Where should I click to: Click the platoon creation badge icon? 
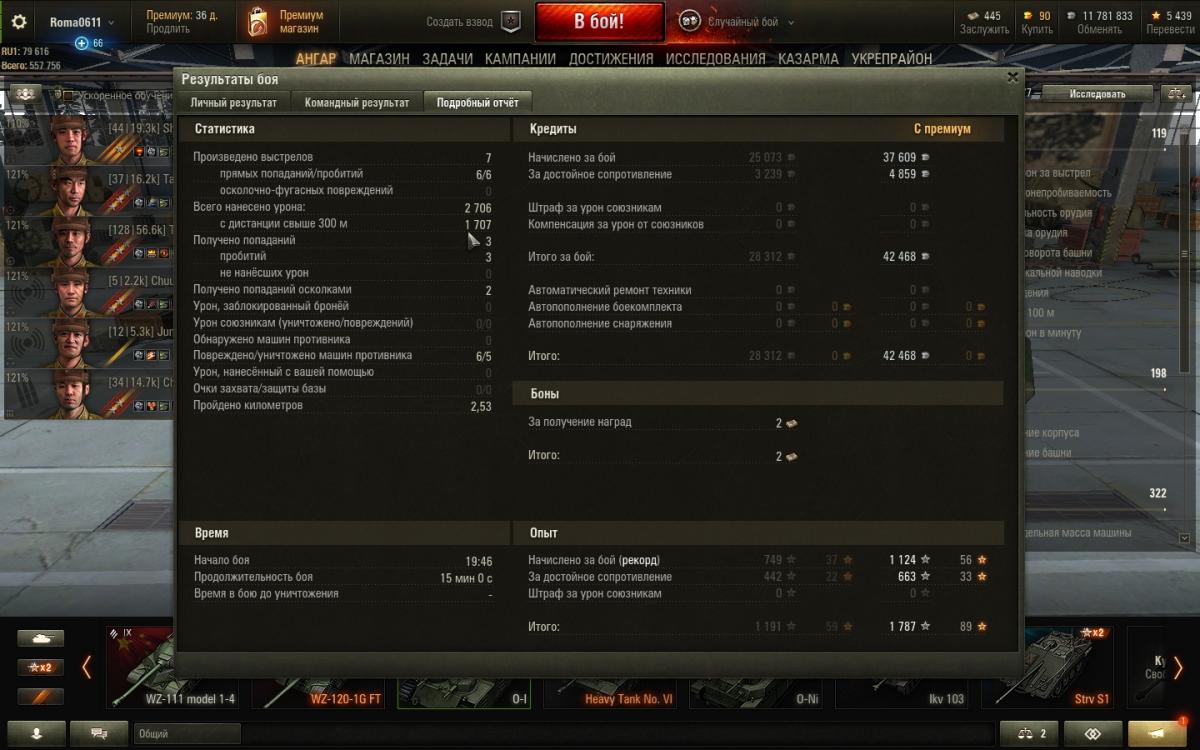click(511, 21)
